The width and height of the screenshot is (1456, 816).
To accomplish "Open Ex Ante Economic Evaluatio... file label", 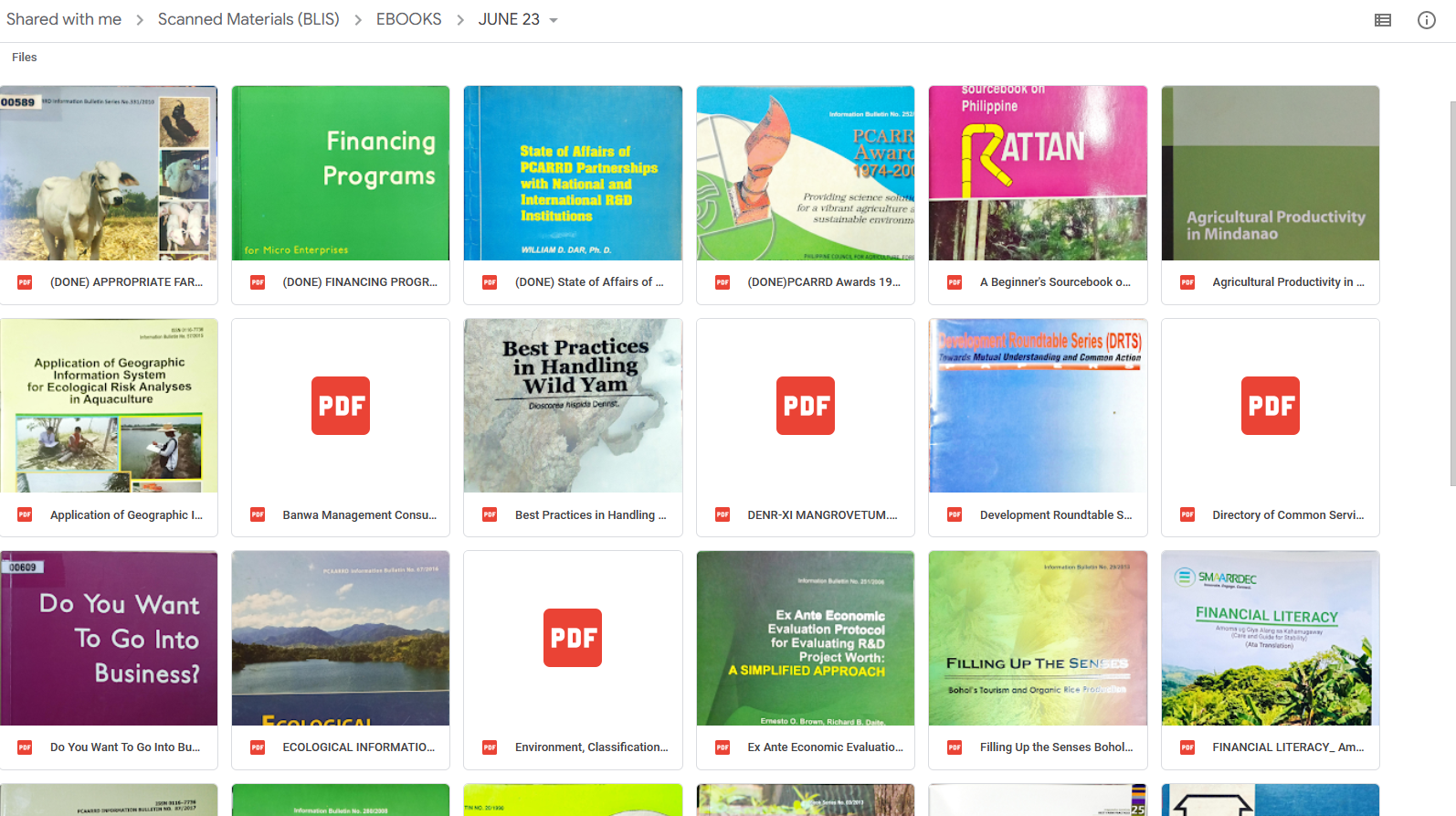I will [x=825, y=747].
